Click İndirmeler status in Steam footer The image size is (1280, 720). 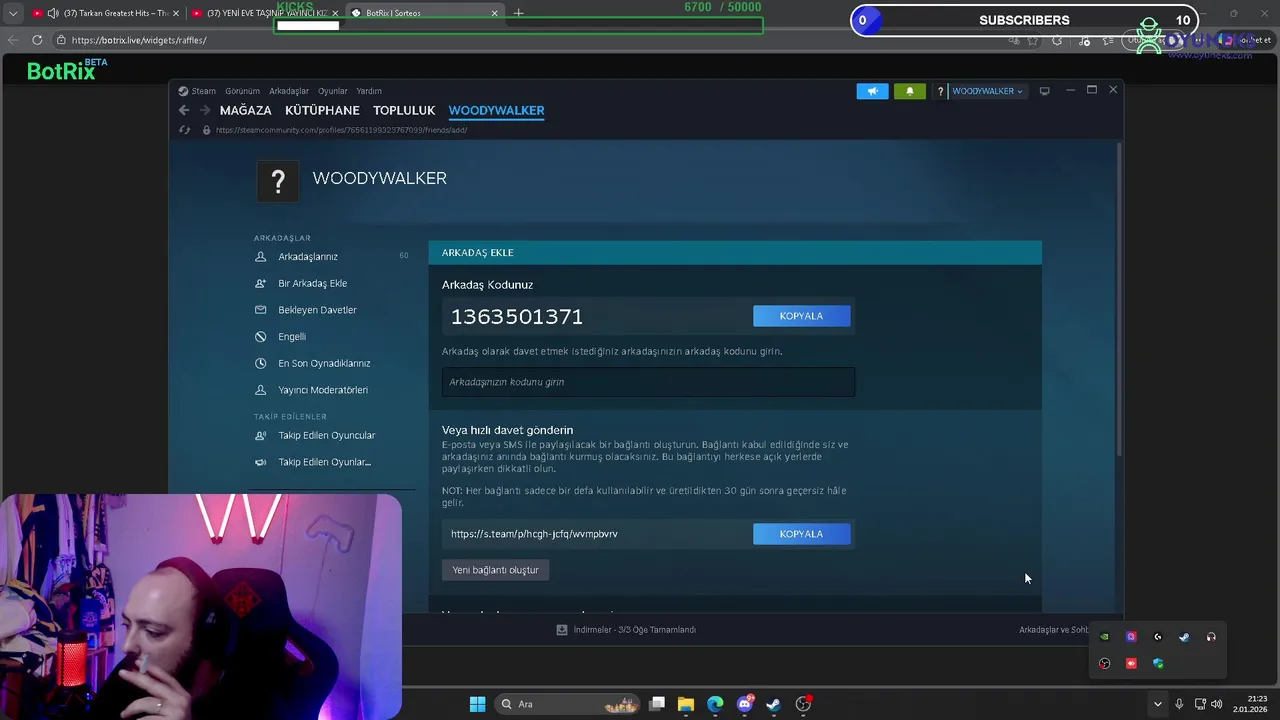pyautogui.click(x=634, y=630)
